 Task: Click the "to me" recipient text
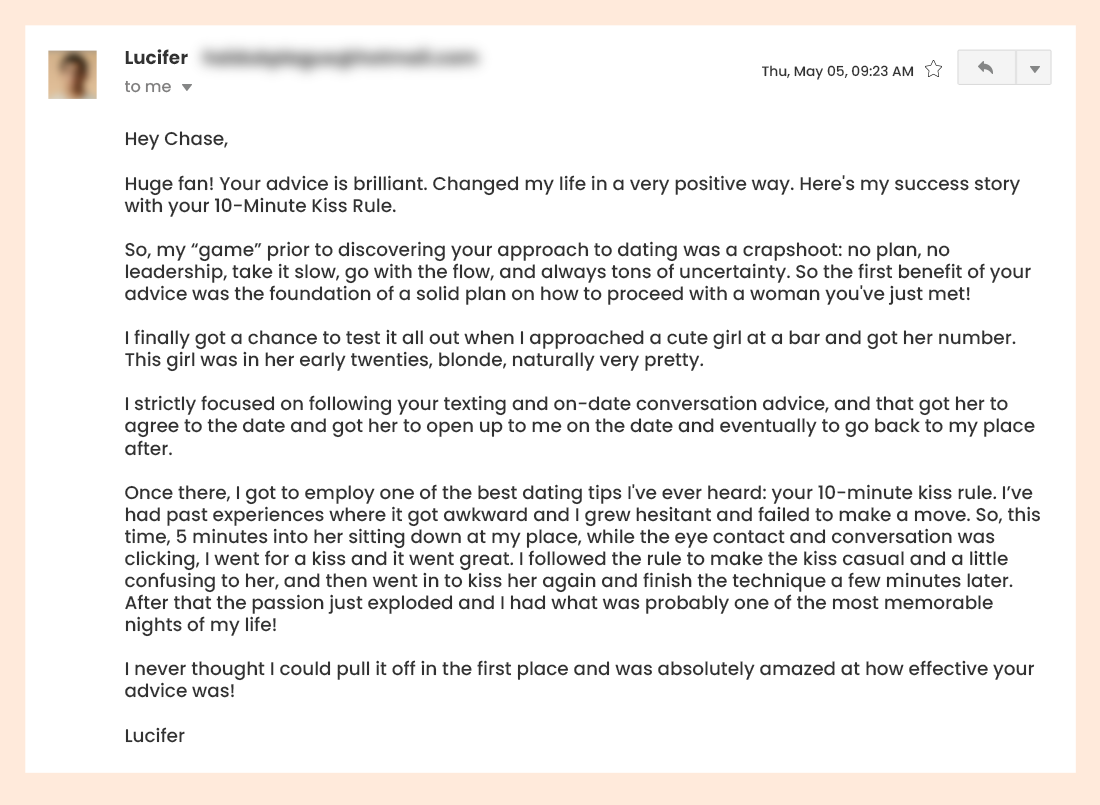coord(147,87)
